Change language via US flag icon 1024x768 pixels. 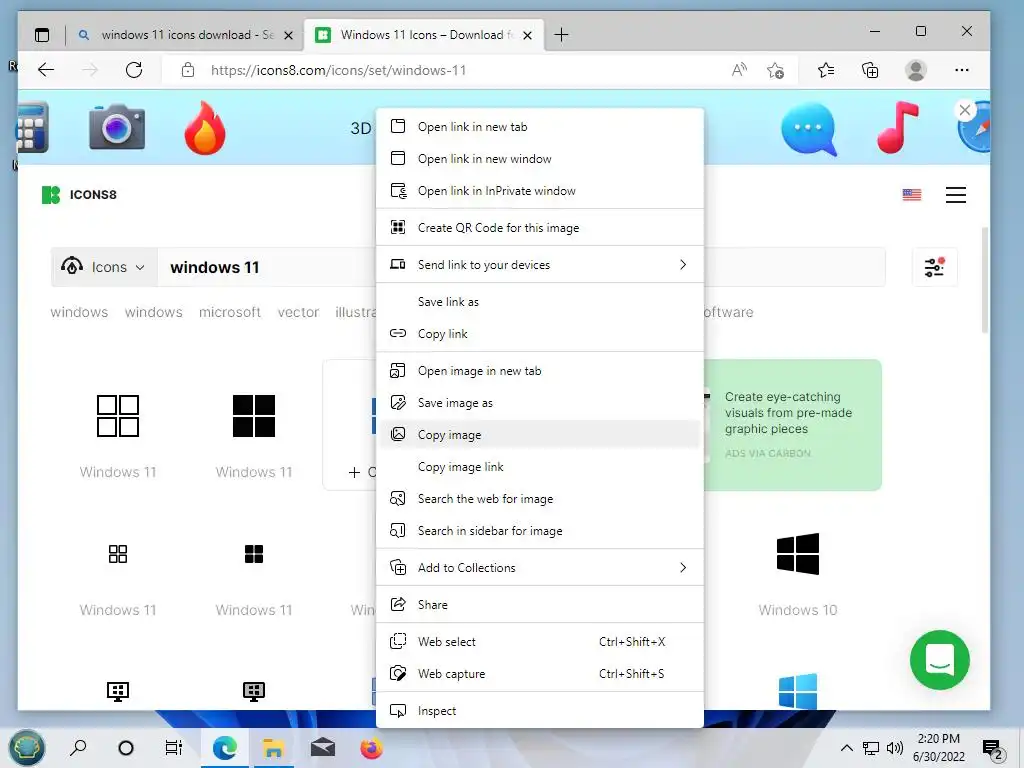[x=912, y=195]
